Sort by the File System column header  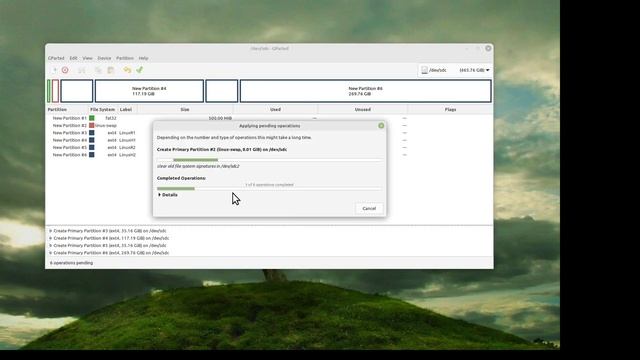click(102, 110)
